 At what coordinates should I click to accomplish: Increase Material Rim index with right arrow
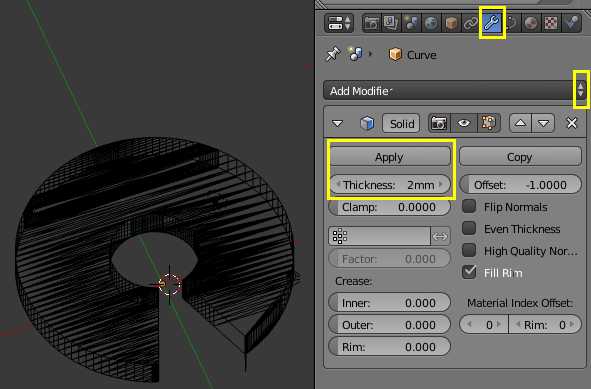pyautogui.click(x=572, y=324)
